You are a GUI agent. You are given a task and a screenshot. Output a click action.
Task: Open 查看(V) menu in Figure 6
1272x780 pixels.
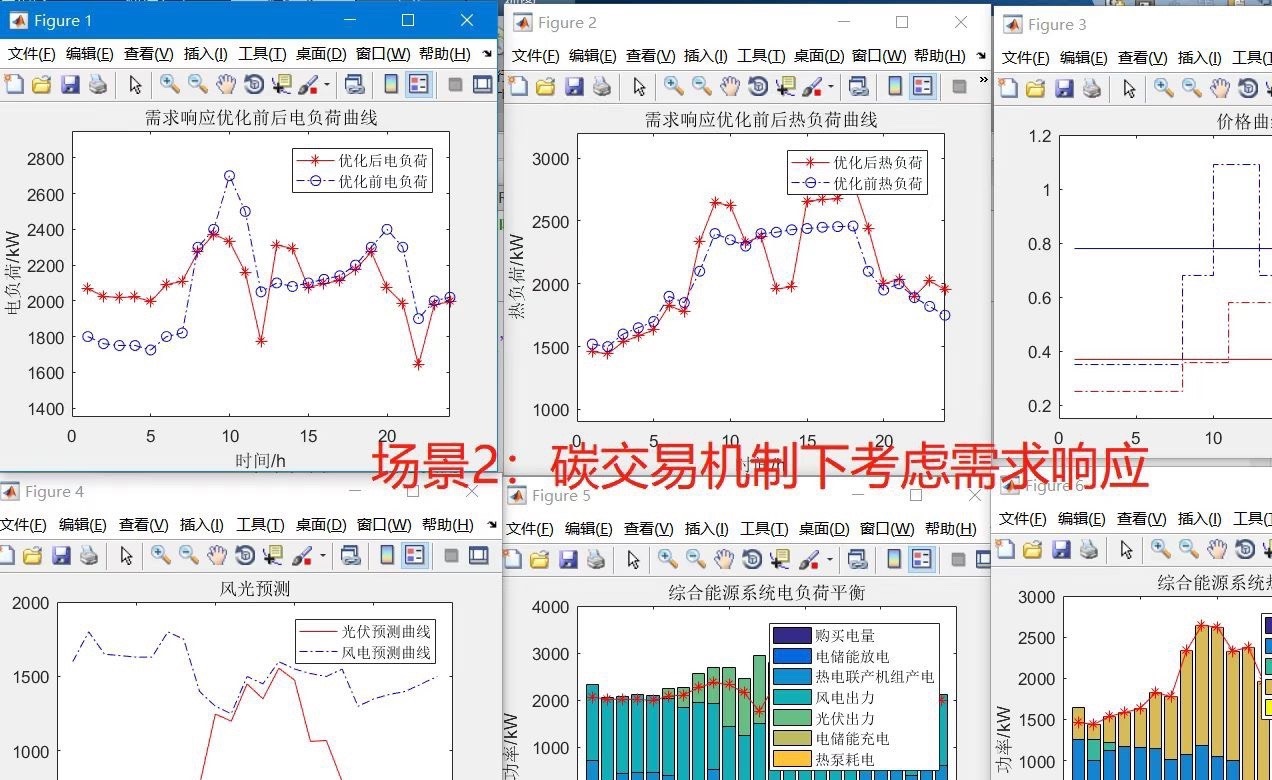coord(1142,518)
